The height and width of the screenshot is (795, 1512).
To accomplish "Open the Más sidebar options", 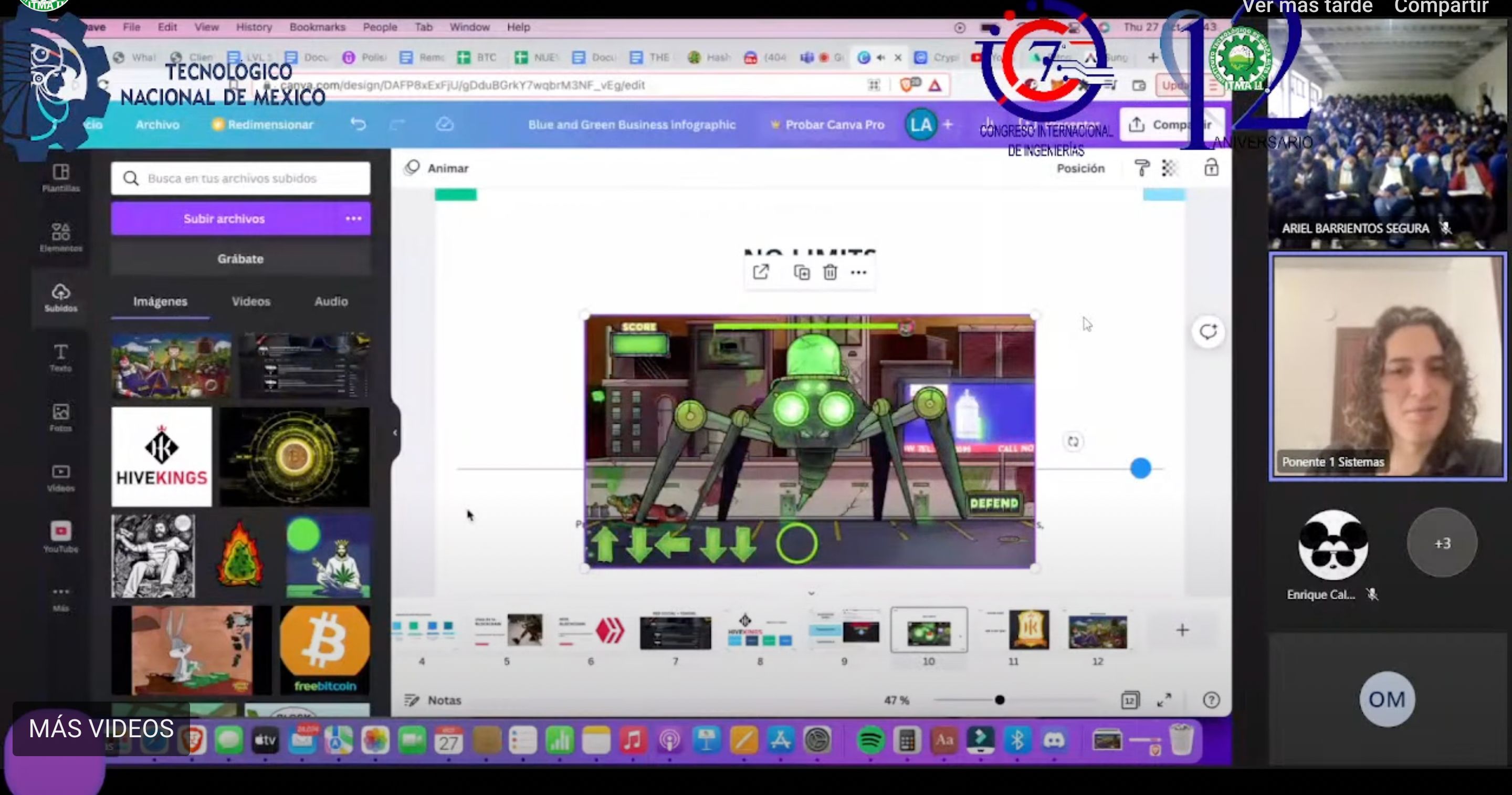I will [60, 598].
